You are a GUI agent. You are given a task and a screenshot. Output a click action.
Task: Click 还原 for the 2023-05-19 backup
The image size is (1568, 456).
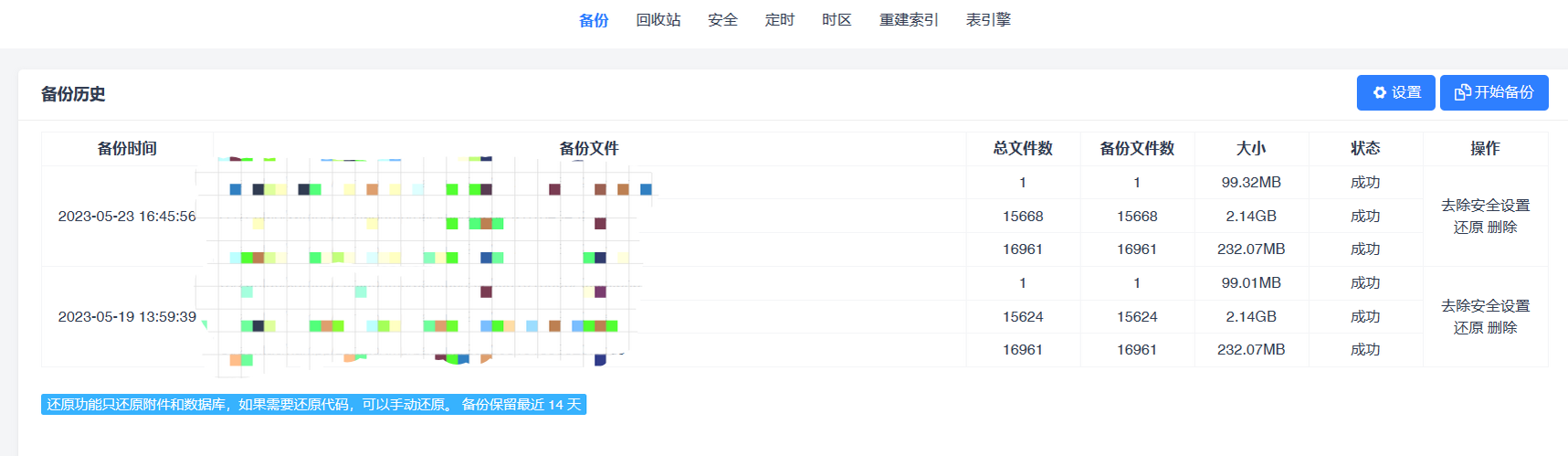1468,328
